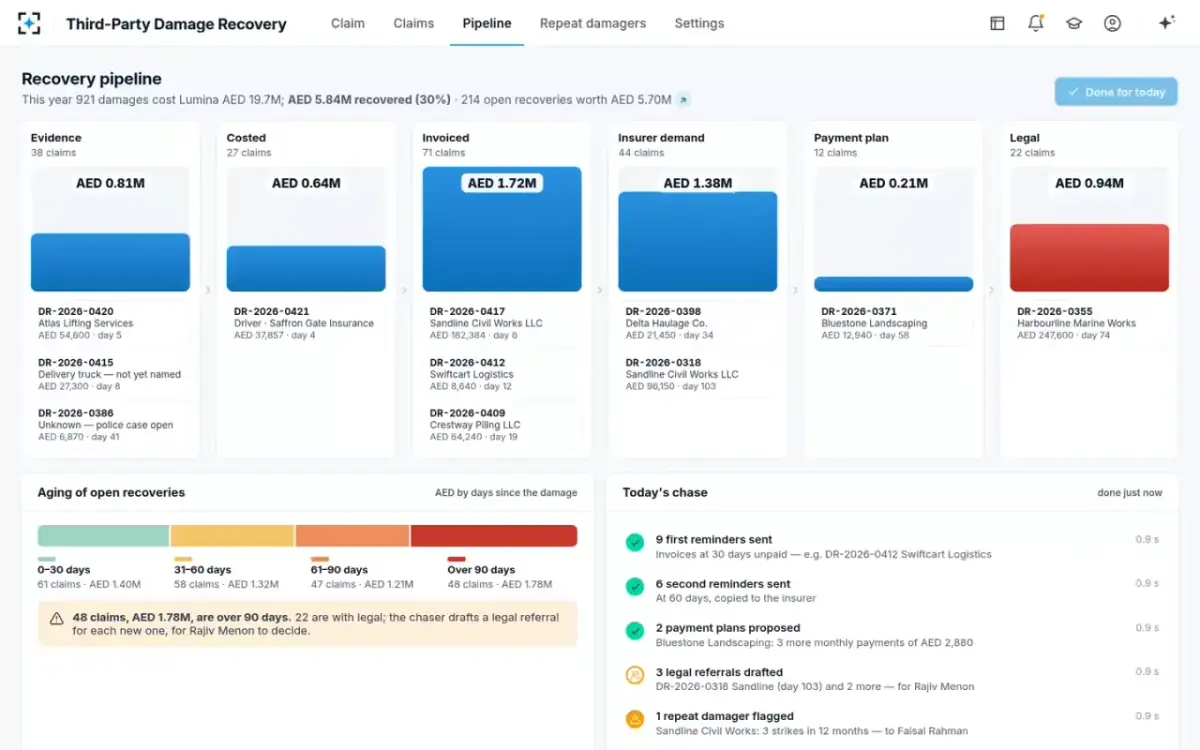Image resolution: width=1200 pixels, height=750 pixels.
Task: Select the Evidence stage blue bar
Action: tap(110, 263)
